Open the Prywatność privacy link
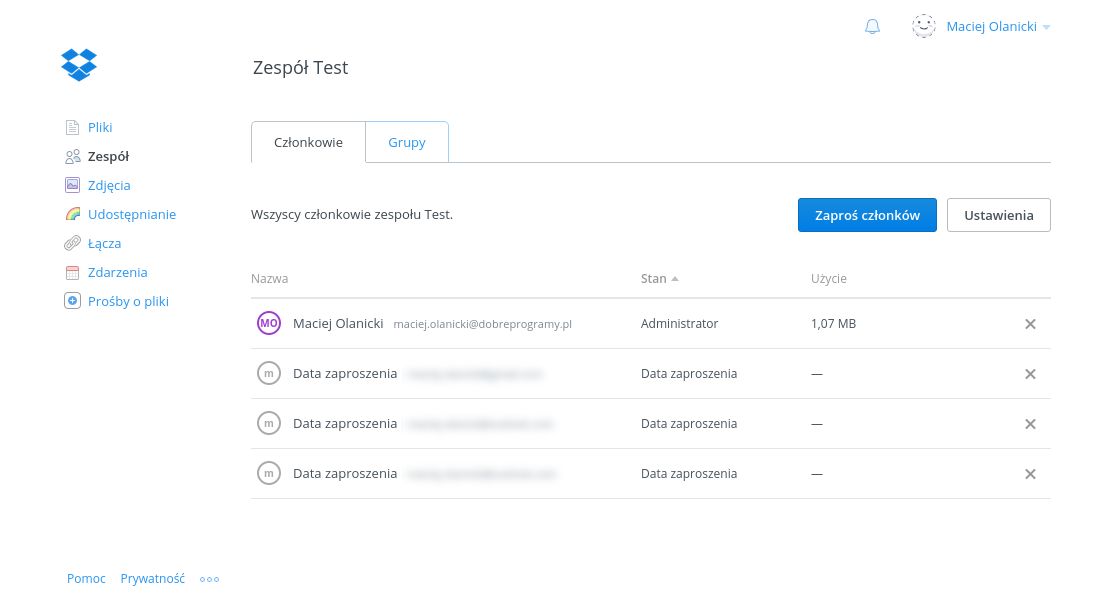Screen dimensions: 1112x599 click(152, 579)
